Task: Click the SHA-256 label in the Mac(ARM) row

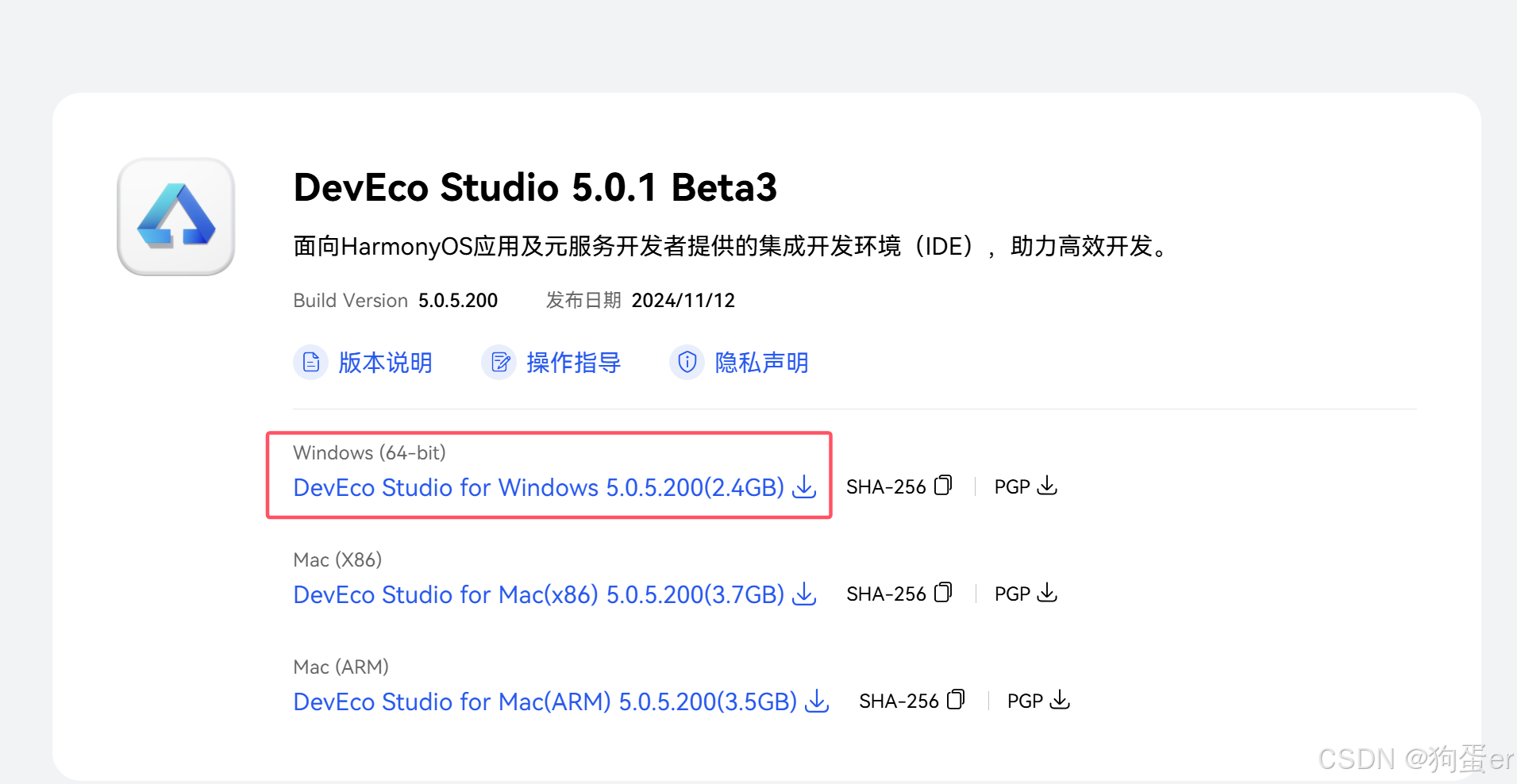Action: coord(899,701)
